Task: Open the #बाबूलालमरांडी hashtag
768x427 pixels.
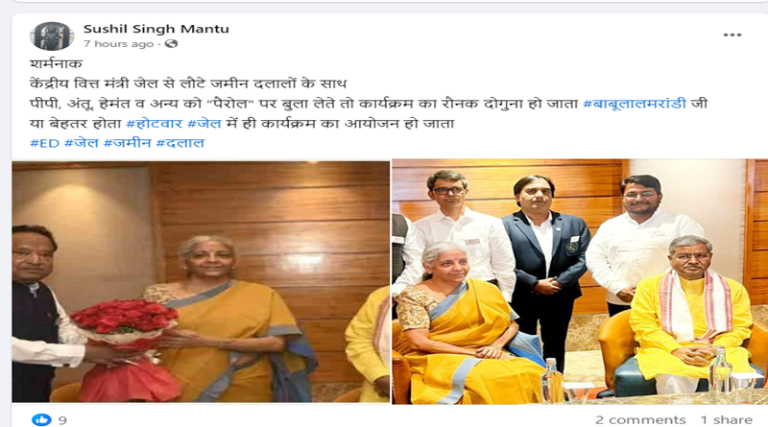Action: [x=634, y=104]
